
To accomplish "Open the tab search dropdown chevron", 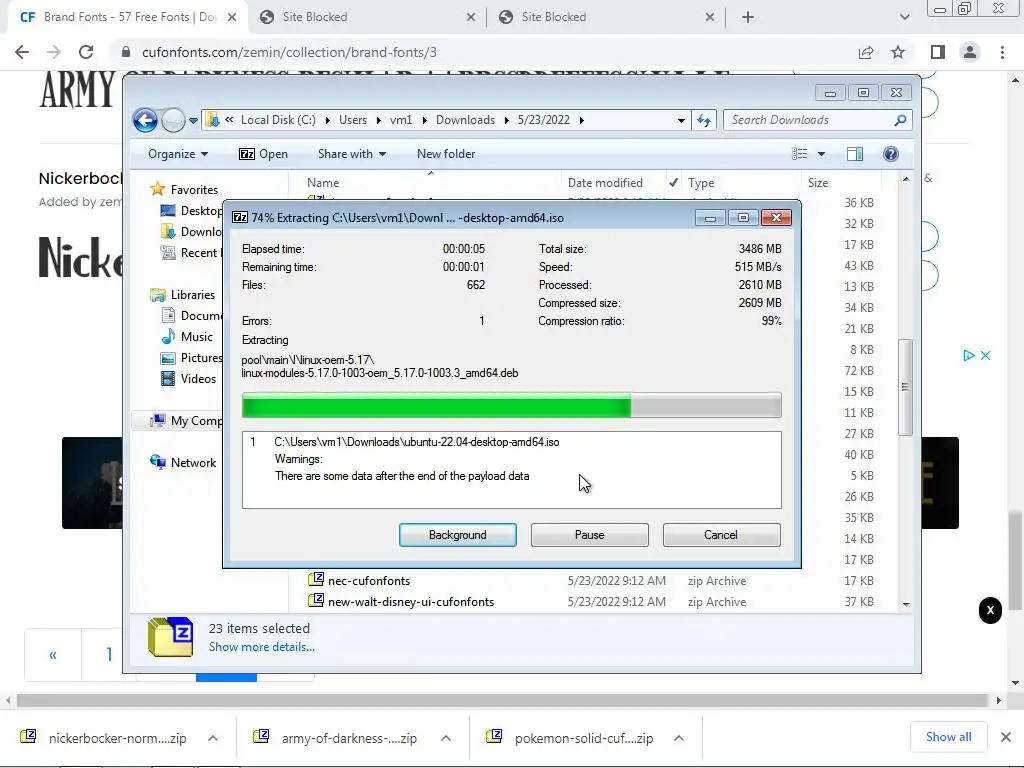I will [x=904, y=17].
